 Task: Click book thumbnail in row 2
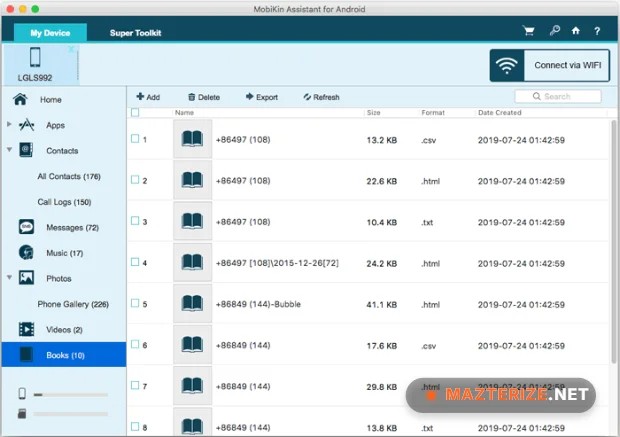coord(193,180)
